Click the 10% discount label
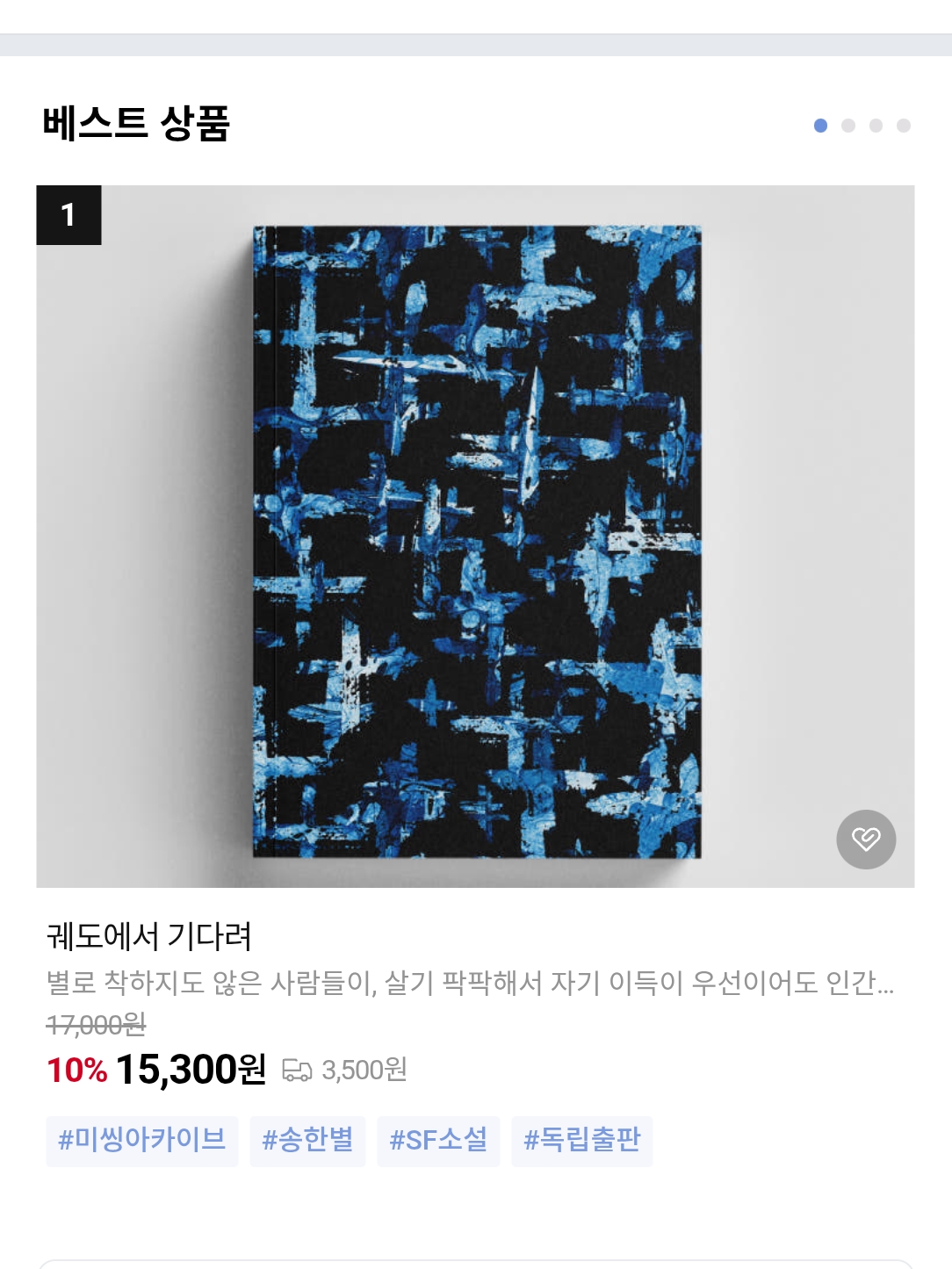This screenshot has width=952, height=1269. [x=77, y=1071]
